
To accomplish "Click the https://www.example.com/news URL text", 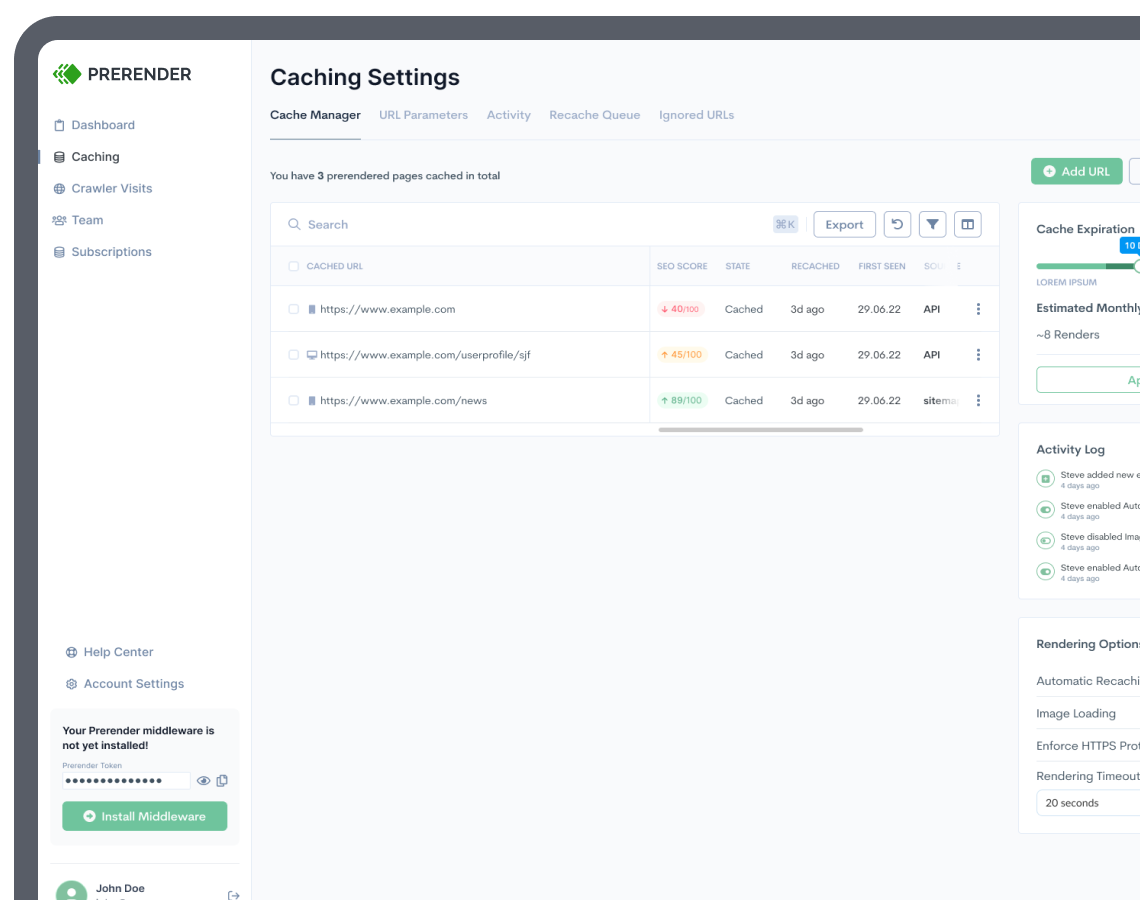I will tap(404, 401).
